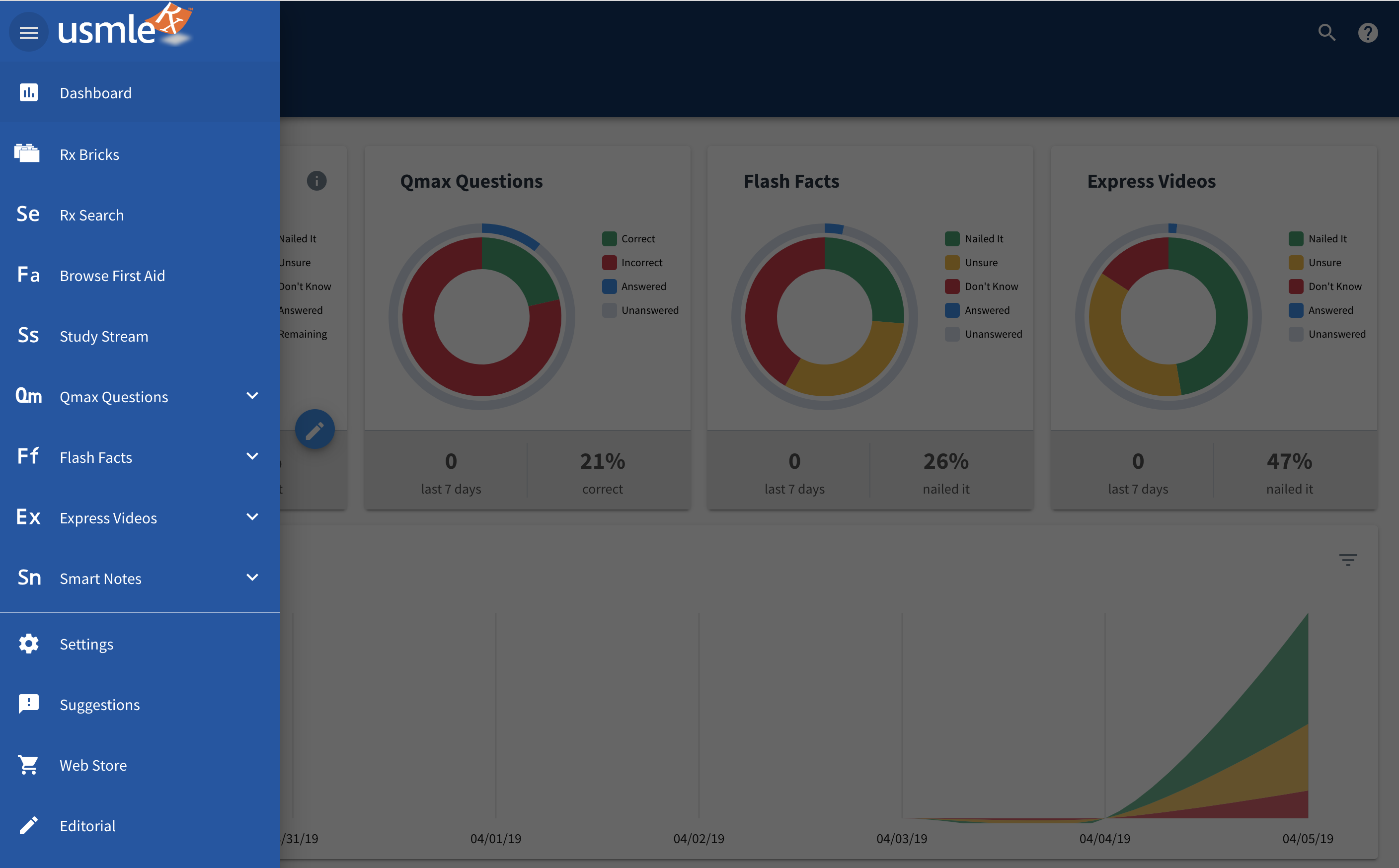Click the Rx Bricks brick icon
Image resolution: width=1399 pixels, height=868 pixels.
coord(27,153)
